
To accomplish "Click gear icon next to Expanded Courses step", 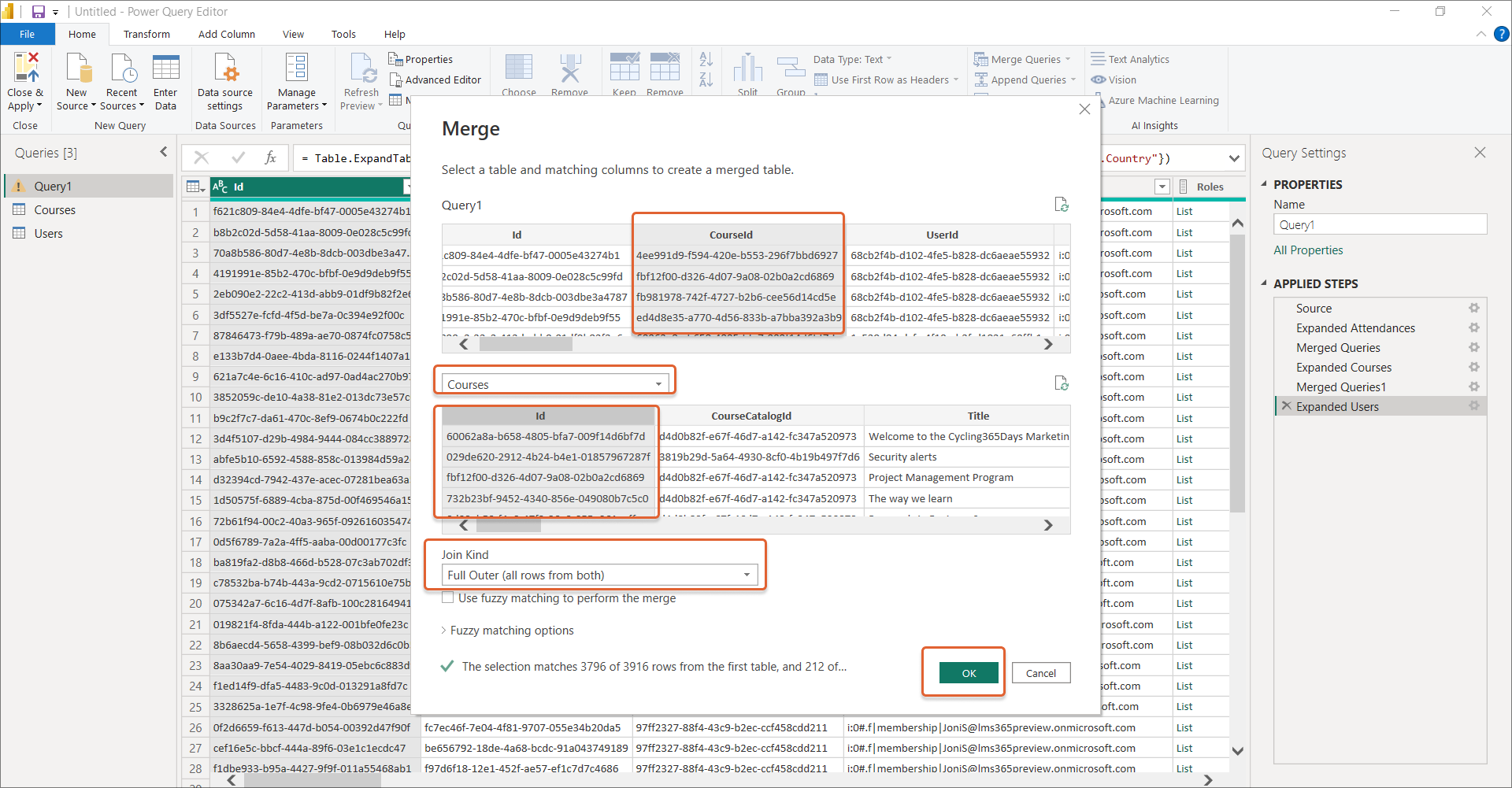I will point(1473,367).
